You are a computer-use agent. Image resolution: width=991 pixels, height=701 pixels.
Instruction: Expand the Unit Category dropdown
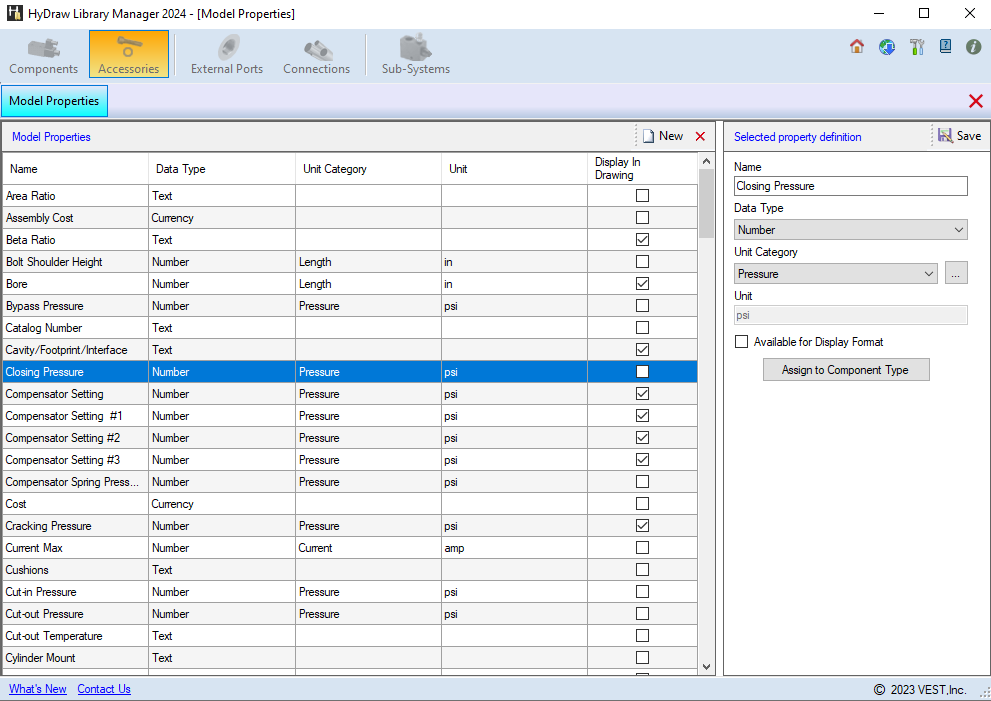[836, 274]
